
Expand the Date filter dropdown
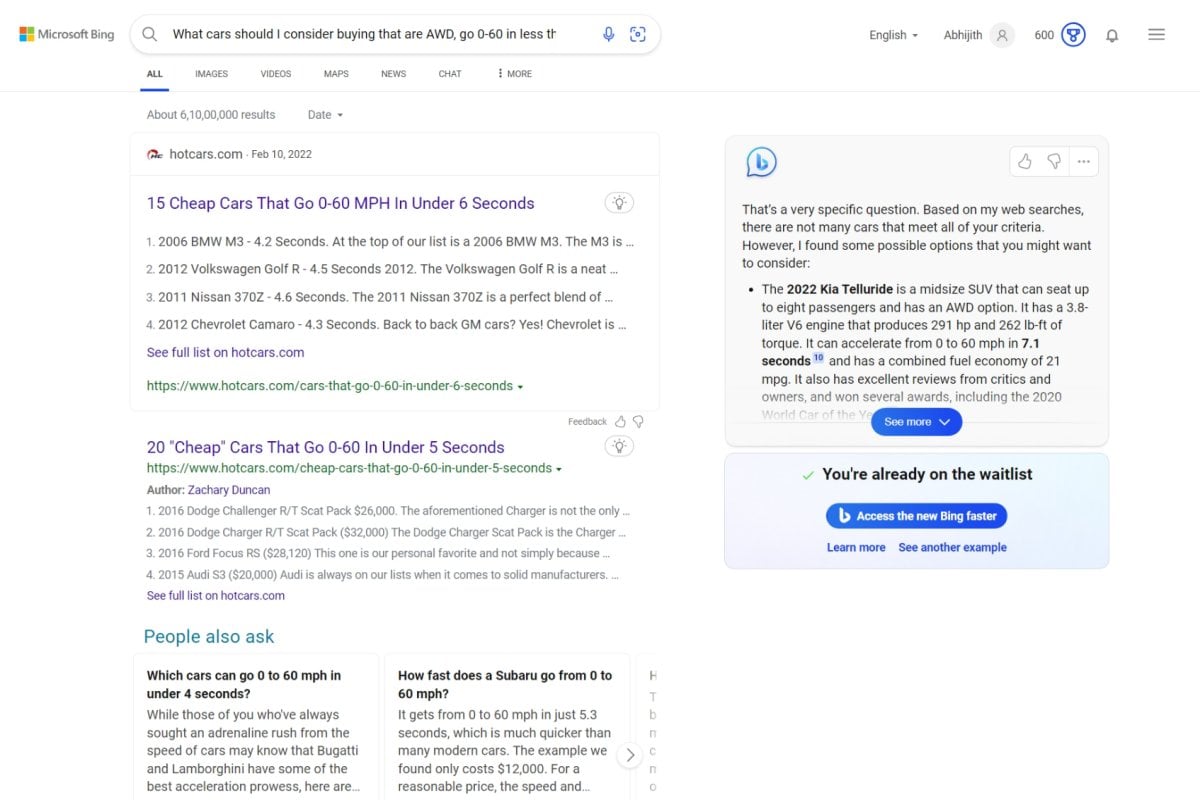[325, 115]
